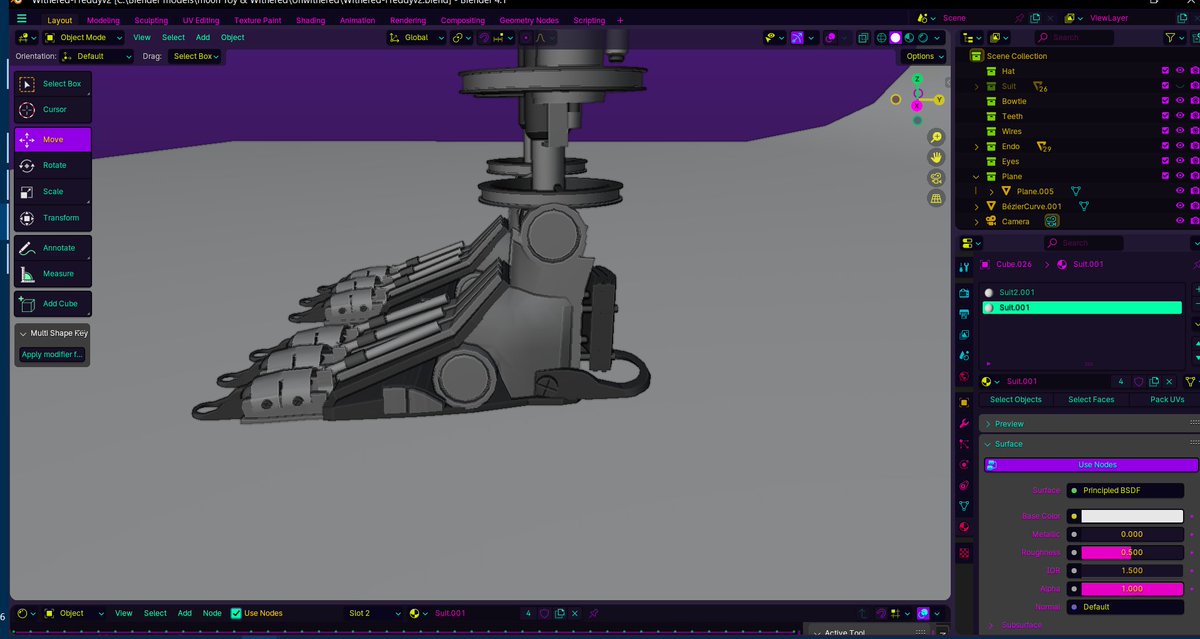Open the Scene properties tab
Viewport: 1200px width, 639px height.
pyautogui.click(x=964, y=356)
